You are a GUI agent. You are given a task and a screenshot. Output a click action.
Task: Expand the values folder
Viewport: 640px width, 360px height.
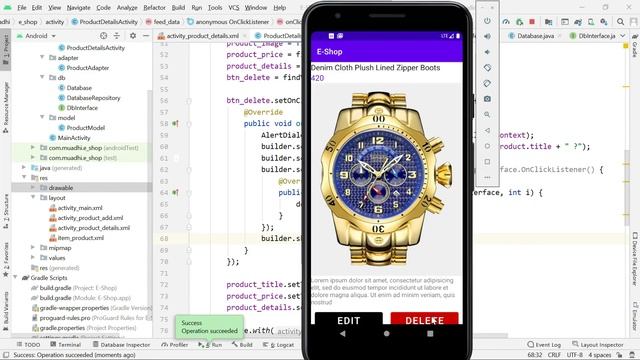pyautogui.click(x=33, y=258)
